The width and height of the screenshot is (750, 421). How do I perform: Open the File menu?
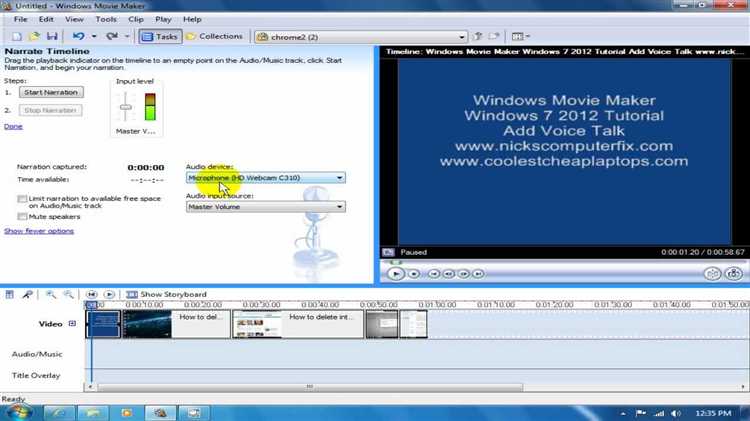[21, 19]
